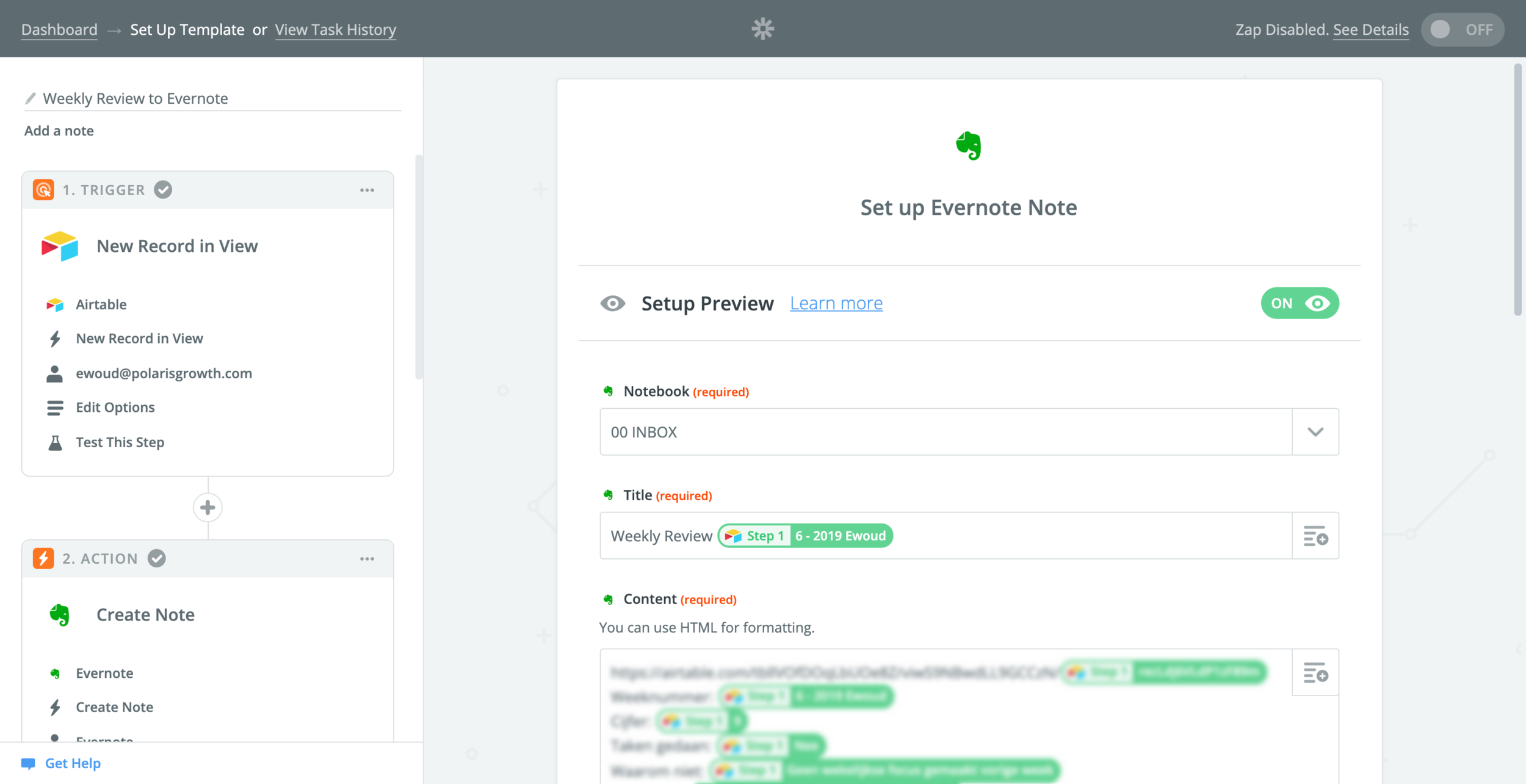The width and height of the screenshot is (1526, 784).
Task: Click the large Airtable logo in trigger
Action: (x=59, y=246)
